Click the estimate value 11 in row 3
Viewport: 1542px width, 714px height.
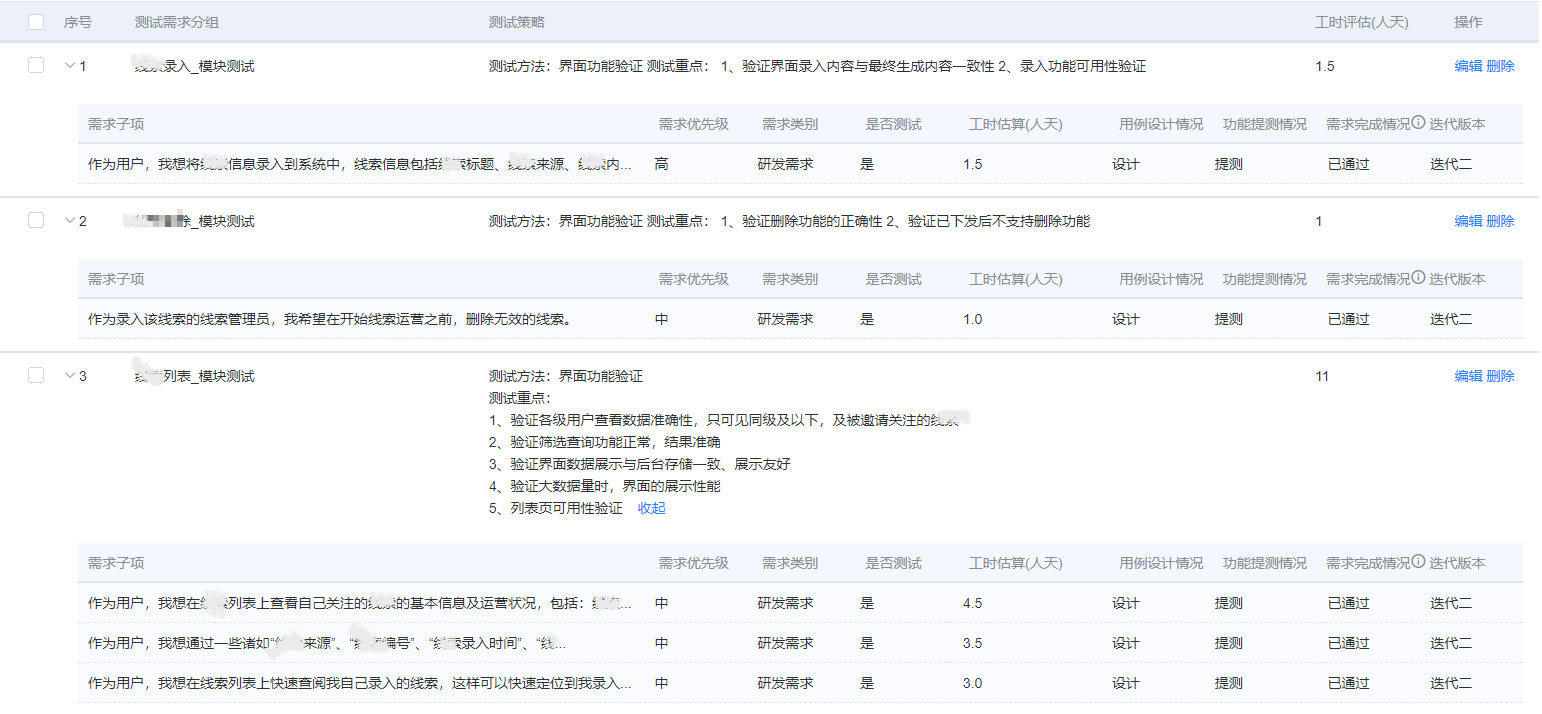(x=1322, y=376)
